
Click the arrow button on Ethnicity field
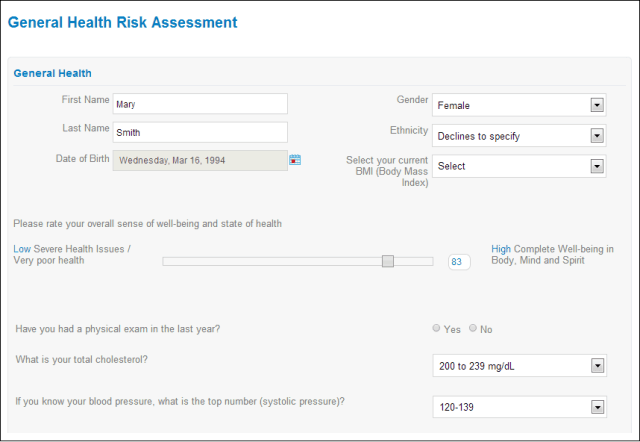pos(597,136)
